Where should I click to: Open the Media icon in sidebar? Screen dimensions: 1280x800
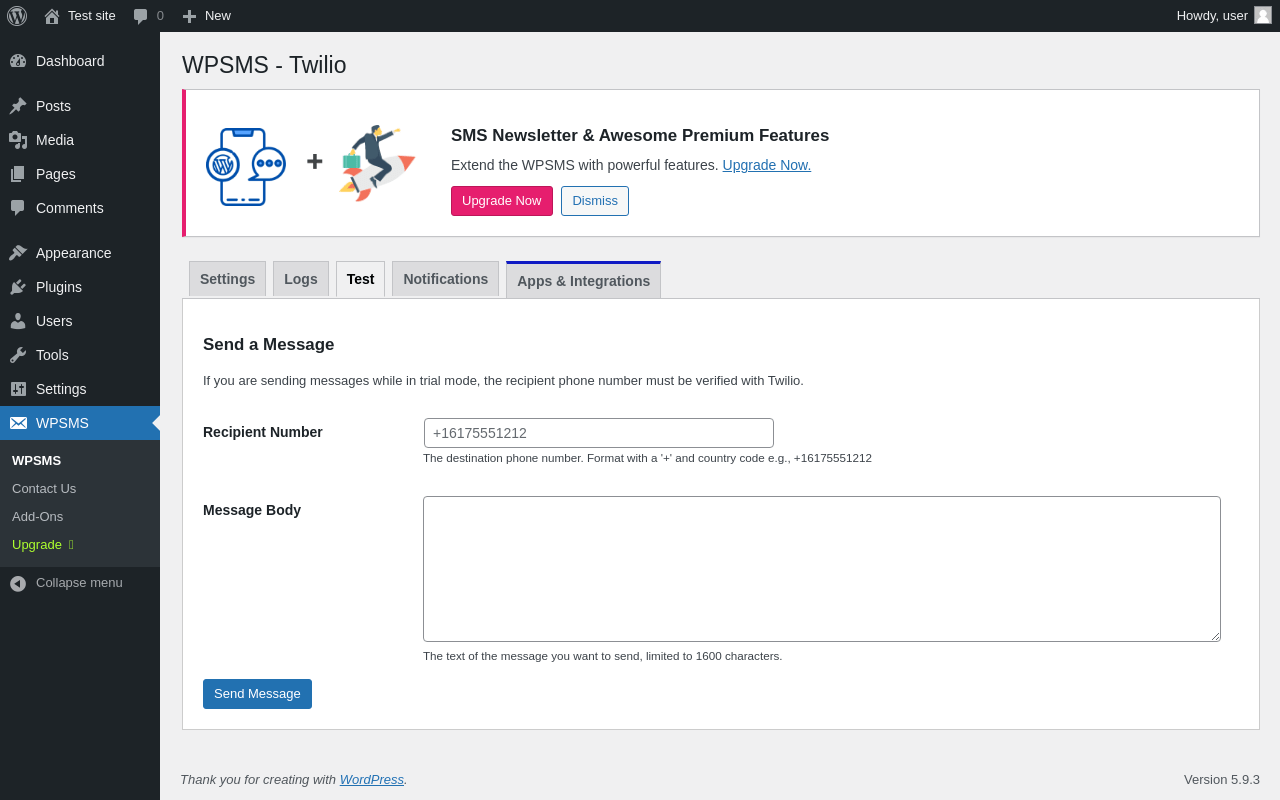coord(18,140)
